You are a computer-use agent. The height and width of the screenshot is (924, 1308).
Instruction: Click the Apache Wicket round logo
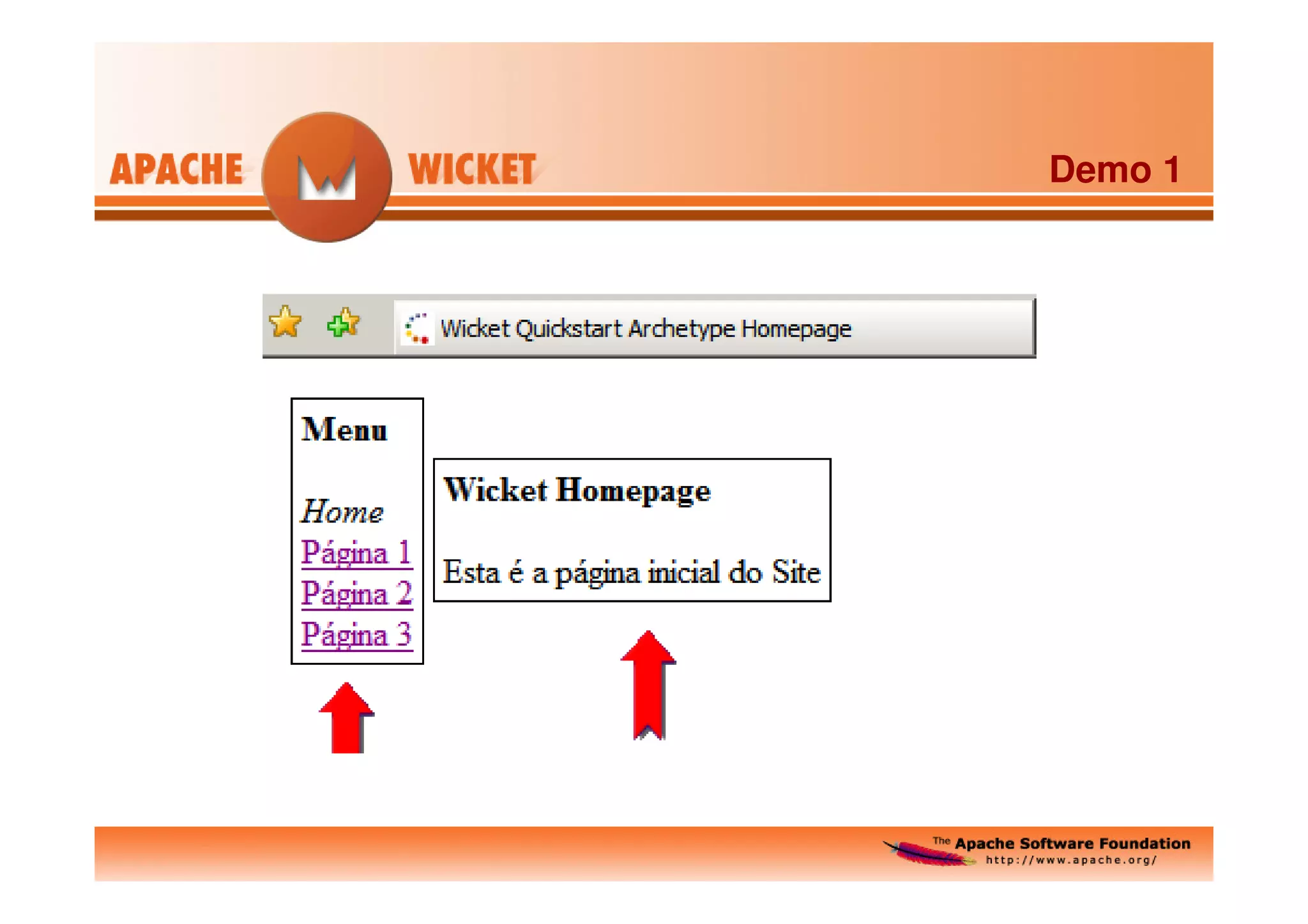327,177
